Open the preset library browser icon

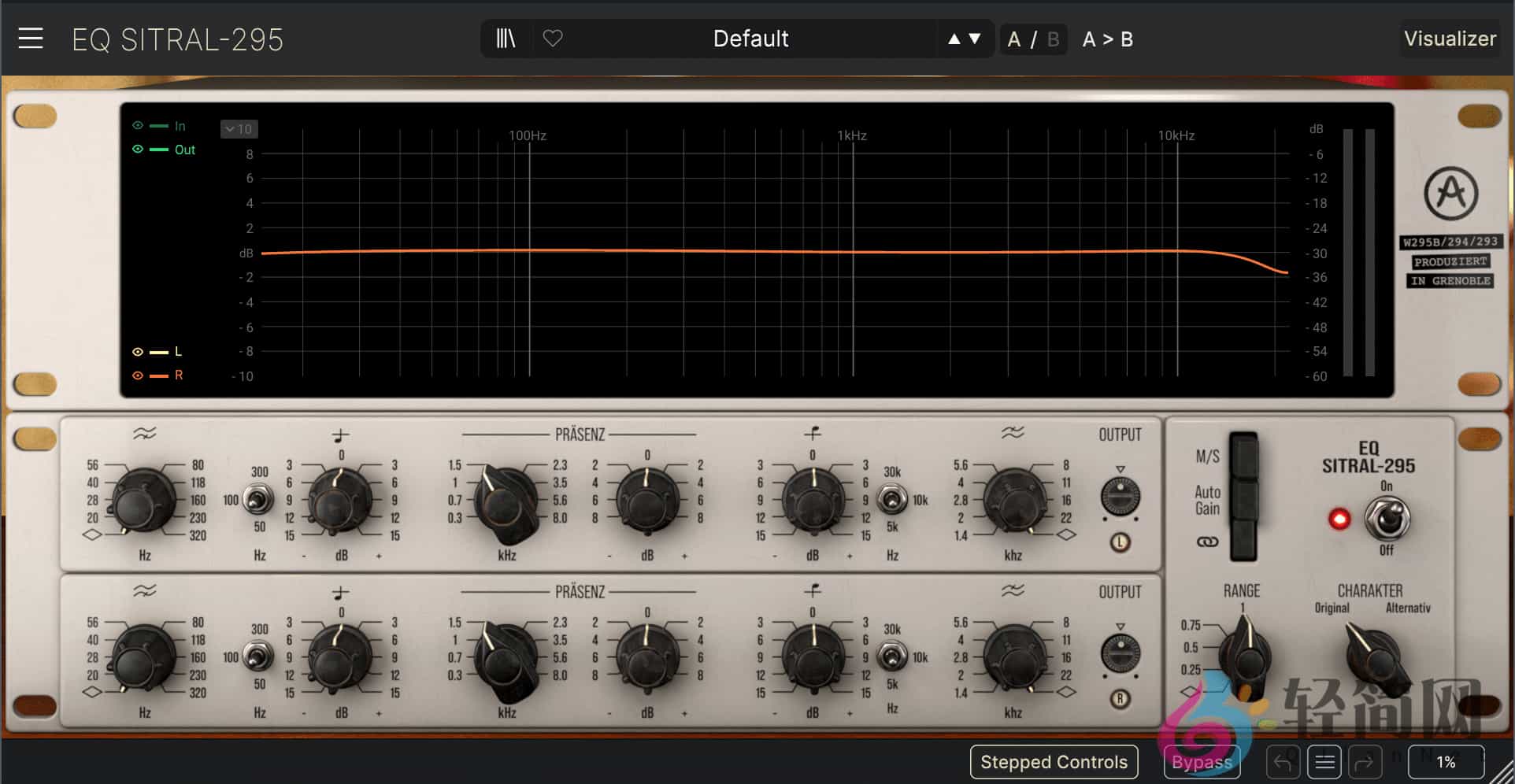[x=505, y=38]
